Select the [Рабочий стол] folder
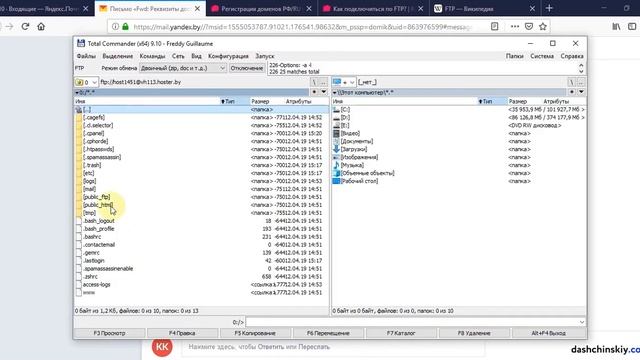The height and width of the screenshot is (360, 640). tap(459, 181)
